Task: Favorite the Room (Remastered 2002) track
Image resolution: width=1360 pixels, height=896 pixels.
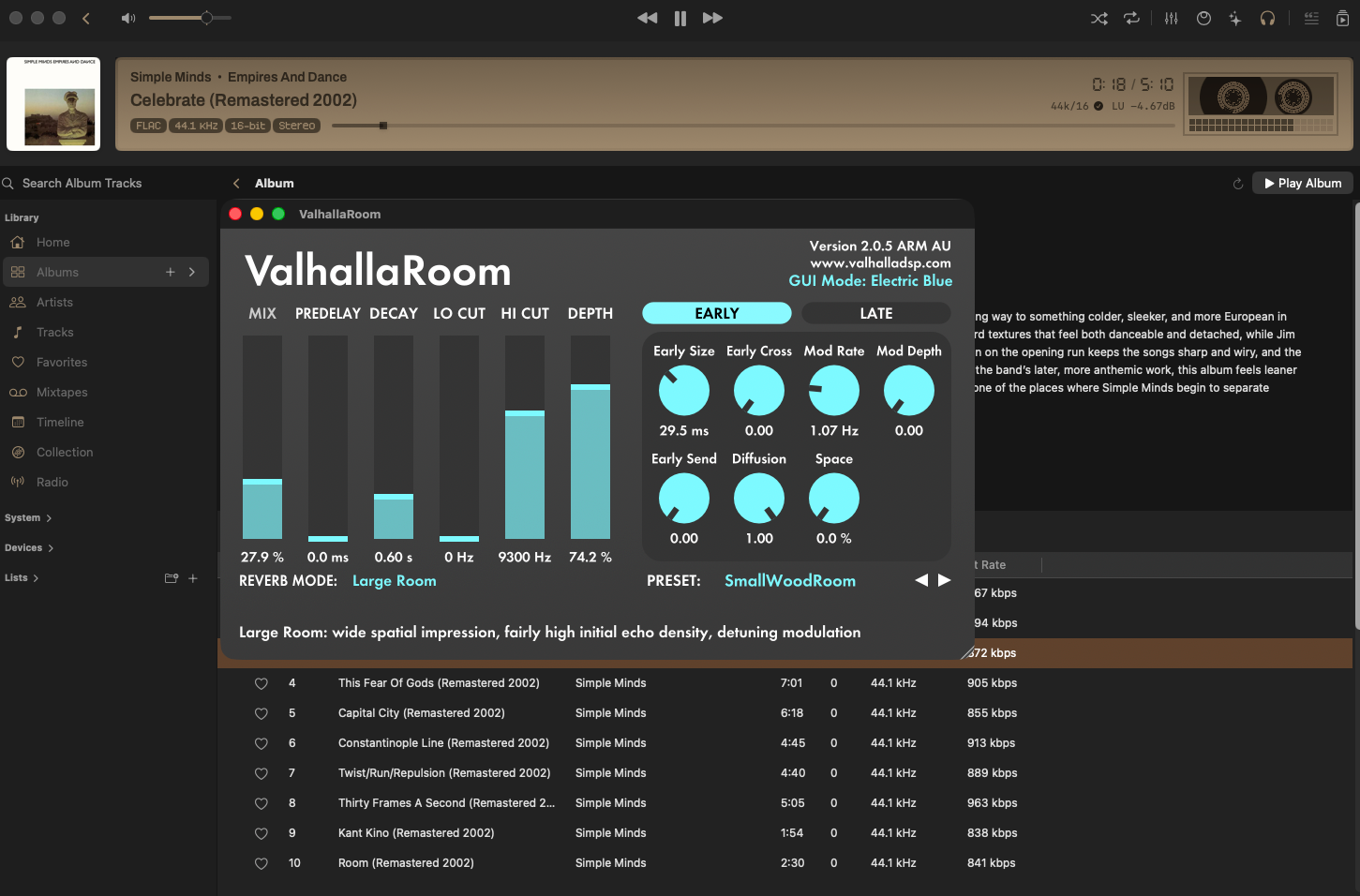Action: pos(262,864)
